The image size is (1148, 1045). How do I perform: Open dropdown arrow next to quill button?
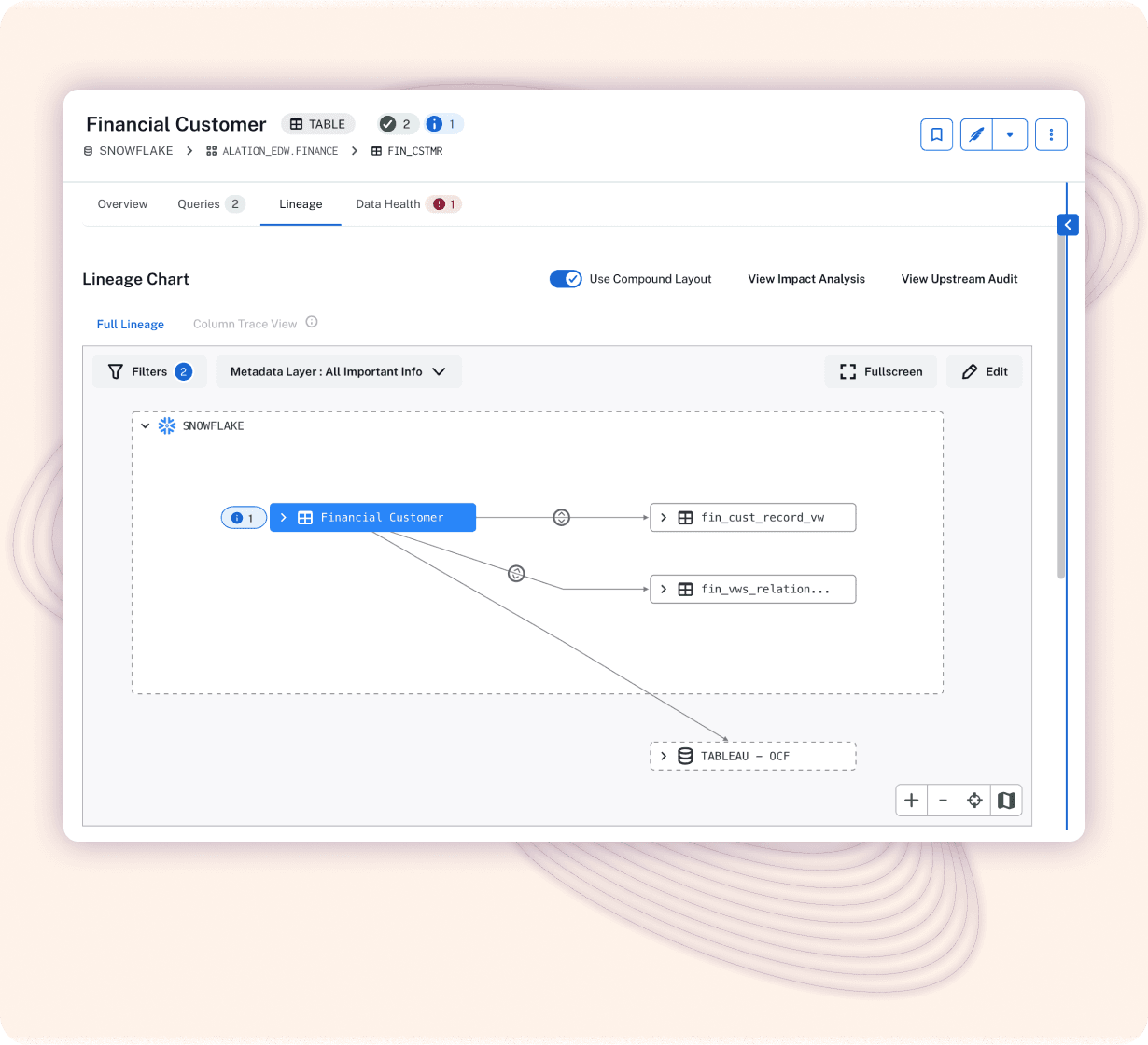point(1010,134)
